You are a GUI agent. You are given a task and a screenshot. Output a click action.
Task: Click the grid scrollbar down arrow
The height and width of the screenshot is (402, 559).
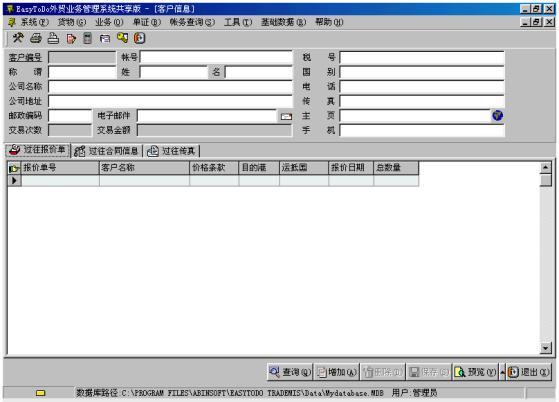(x=545, y=347)
